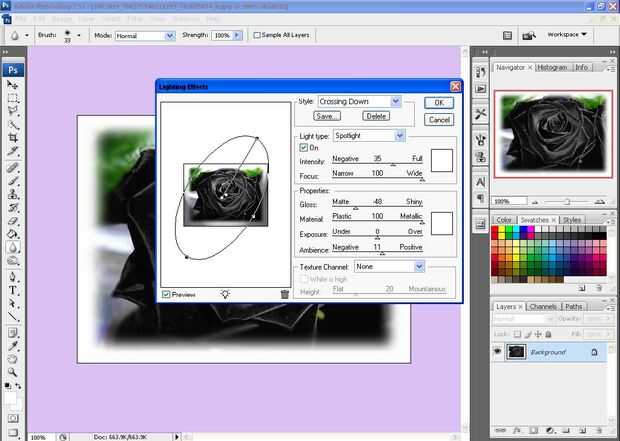The image size is (620, 441).
Task: Click the light color swatch
Action: [442, 161]
